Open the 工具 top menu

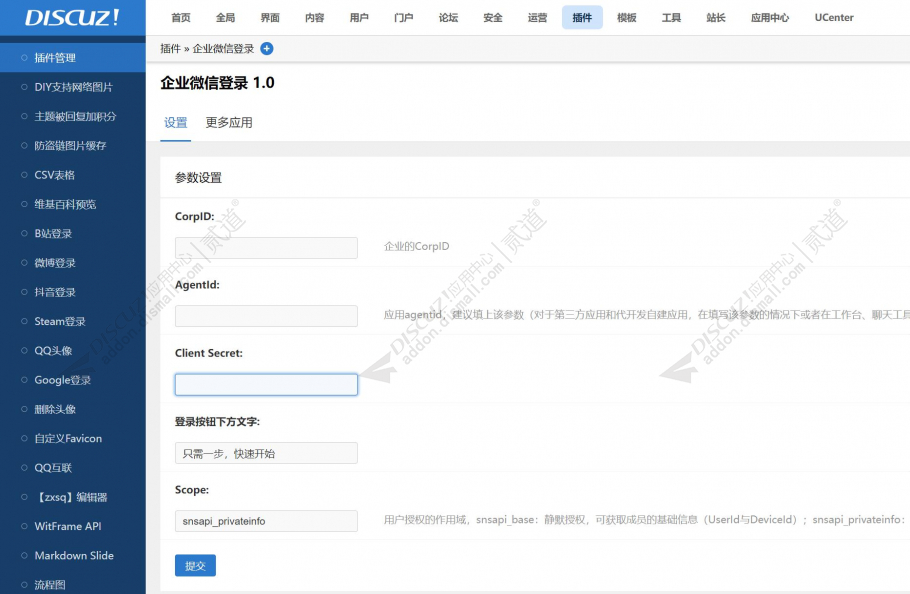pyautogui.click(x=671, y=17)
